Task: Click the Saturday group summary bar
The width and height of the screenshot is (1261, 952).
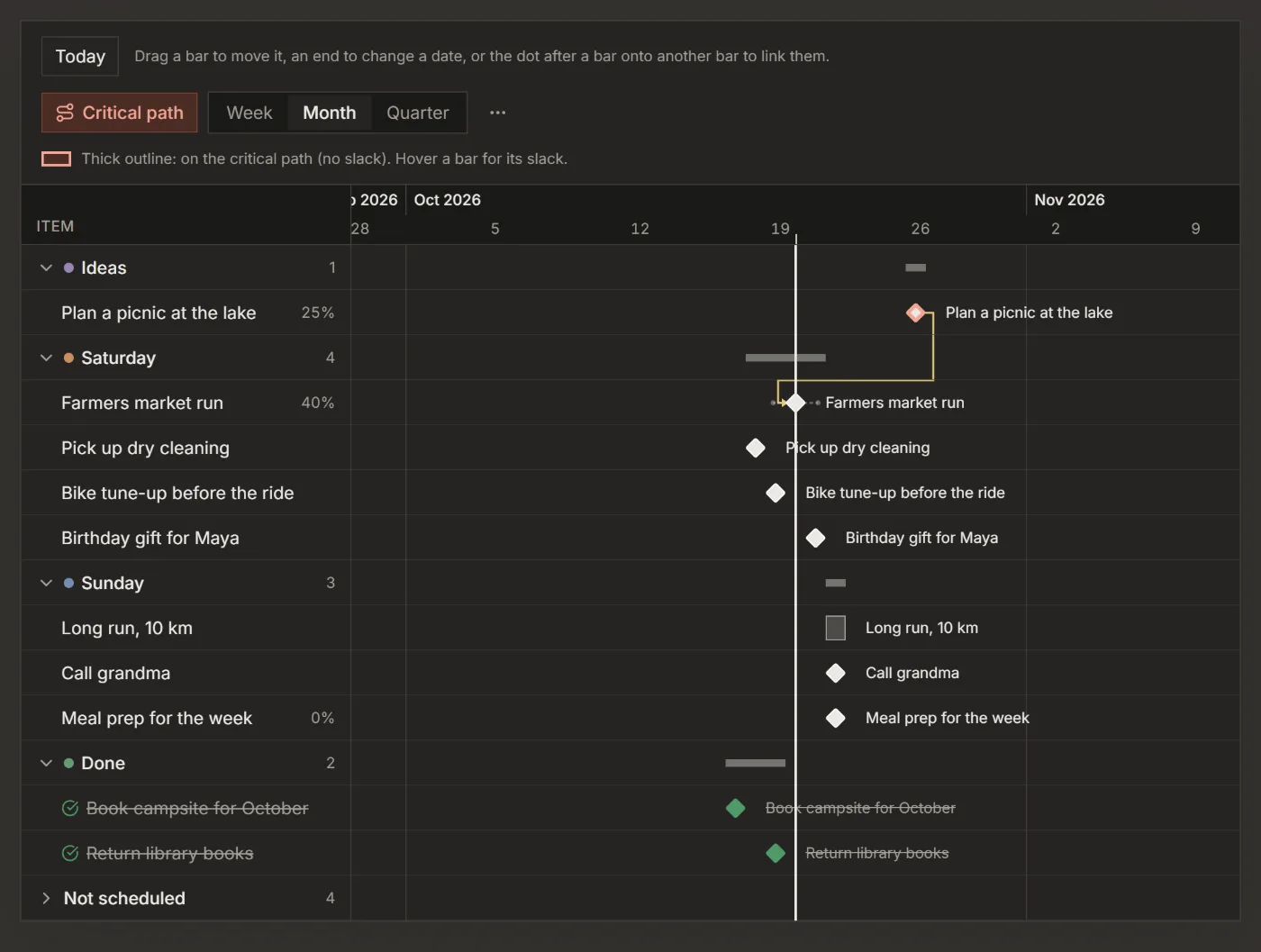Action: pyautogui.click(x=785, y=358)
